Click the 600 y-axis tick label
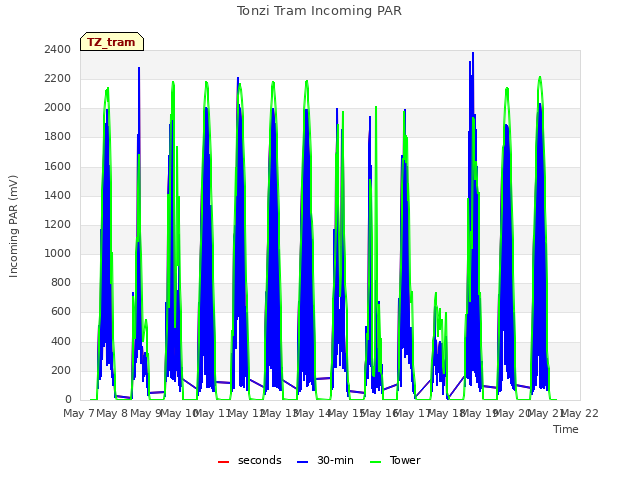640x480 pixels. [x=61, y=312]
